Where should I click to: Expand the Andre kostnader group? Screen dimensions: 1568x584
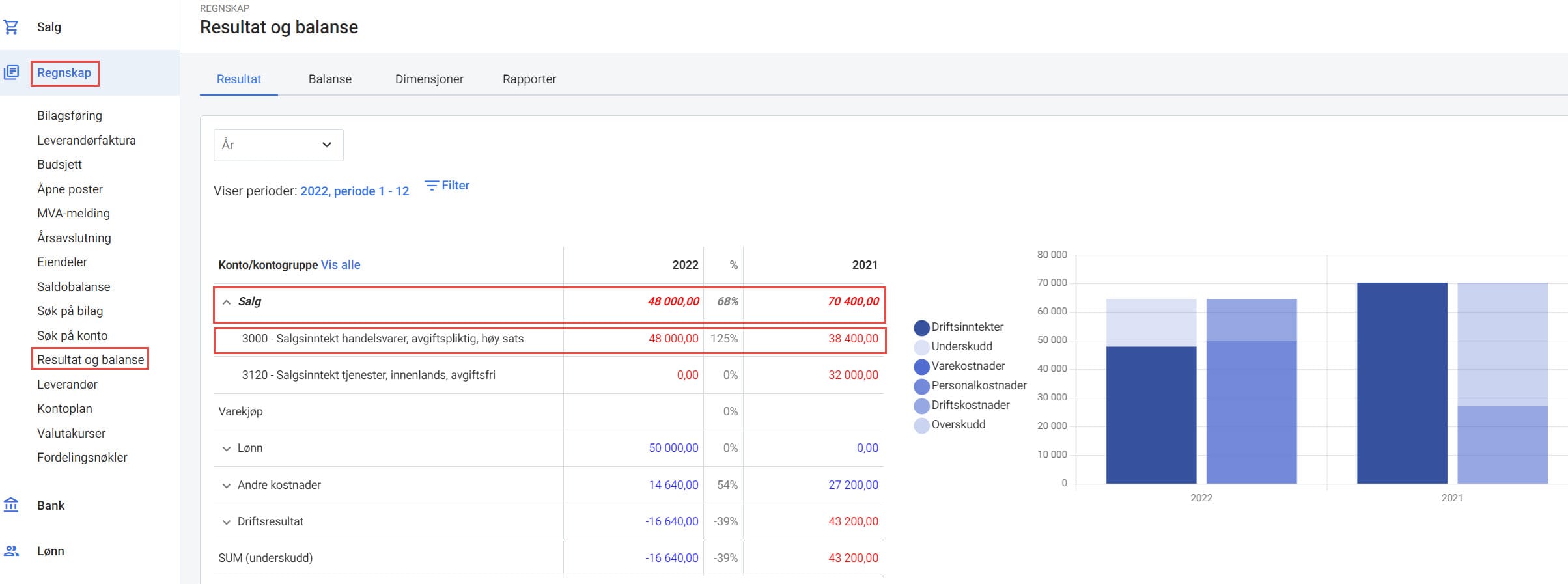(x=227, y=486)
